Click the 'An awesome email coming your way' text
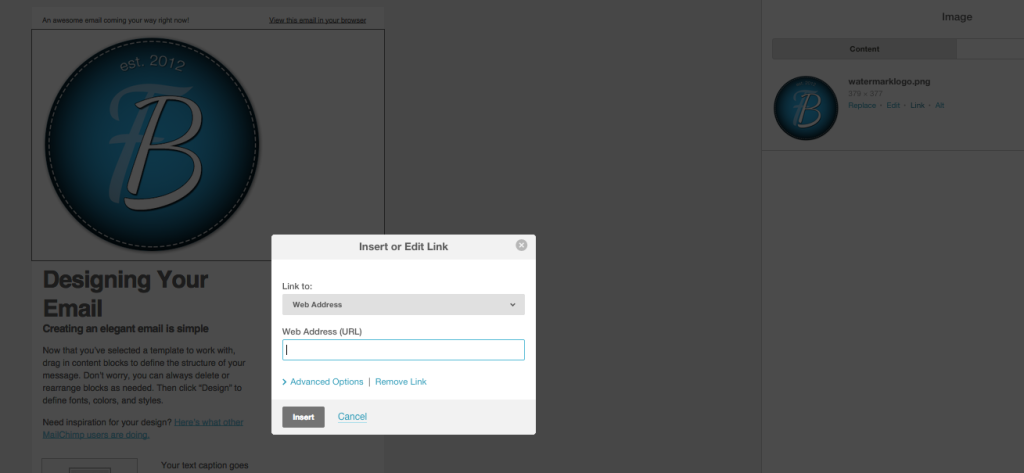Image resolution: width=1024 pixels, height=473 pixels. [116, 20]
